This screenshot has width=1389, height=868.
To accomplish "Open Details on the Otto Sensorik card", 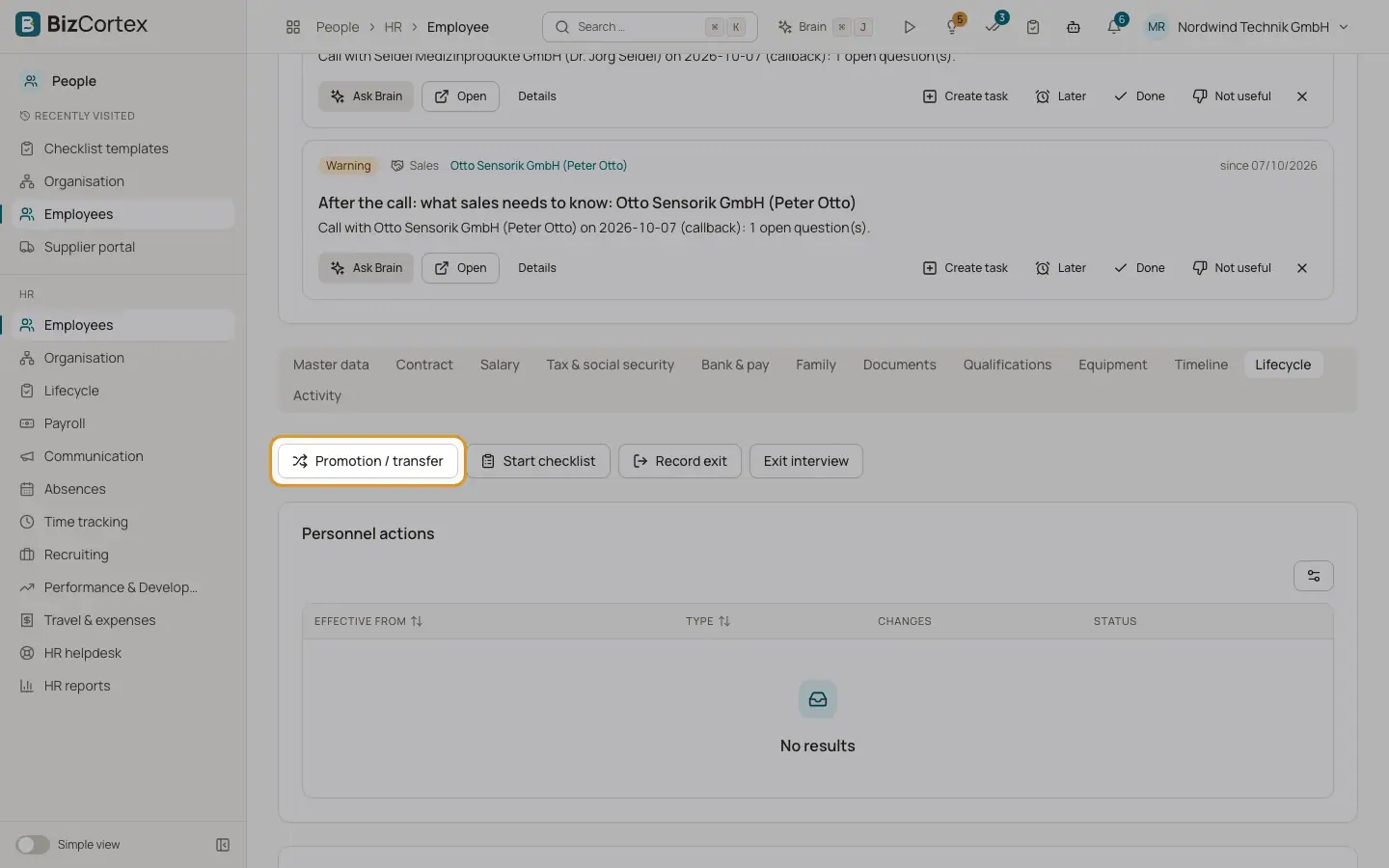I will coord(537,268).
